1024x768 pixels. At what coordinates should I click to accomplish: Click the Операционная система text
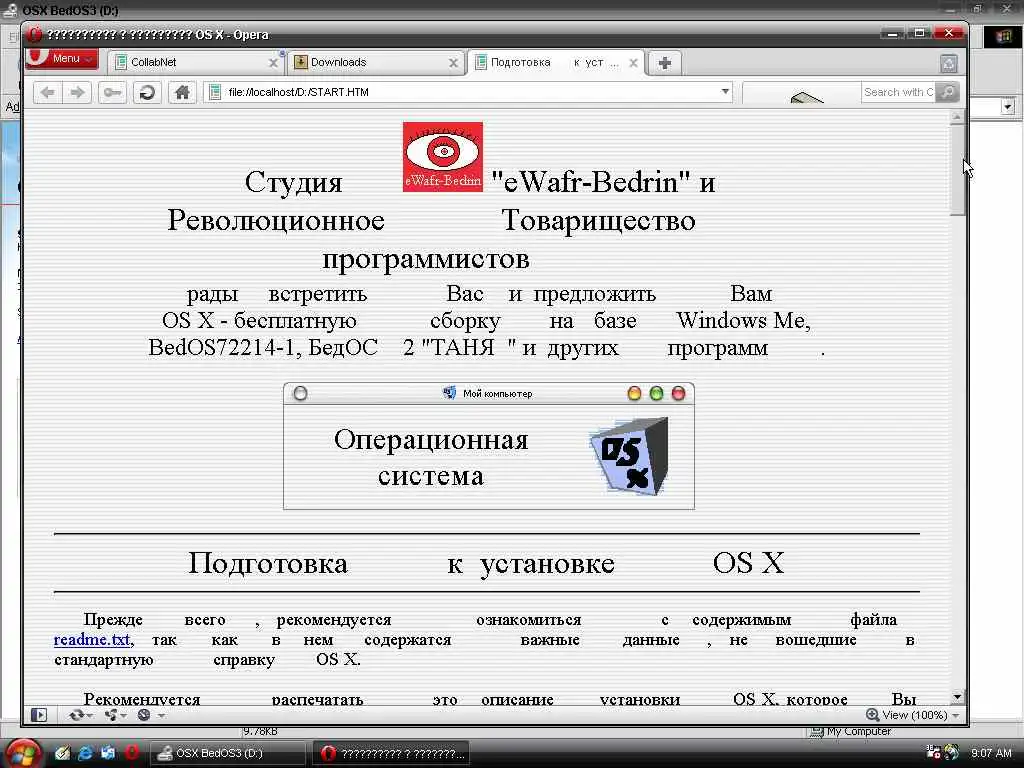(x=431, y=457)
